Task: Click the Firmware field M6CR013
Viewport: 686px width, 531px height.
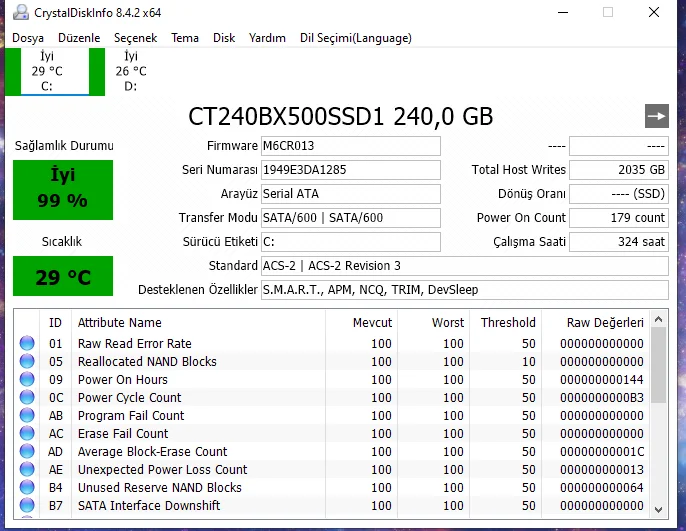Action: (351, 146)
